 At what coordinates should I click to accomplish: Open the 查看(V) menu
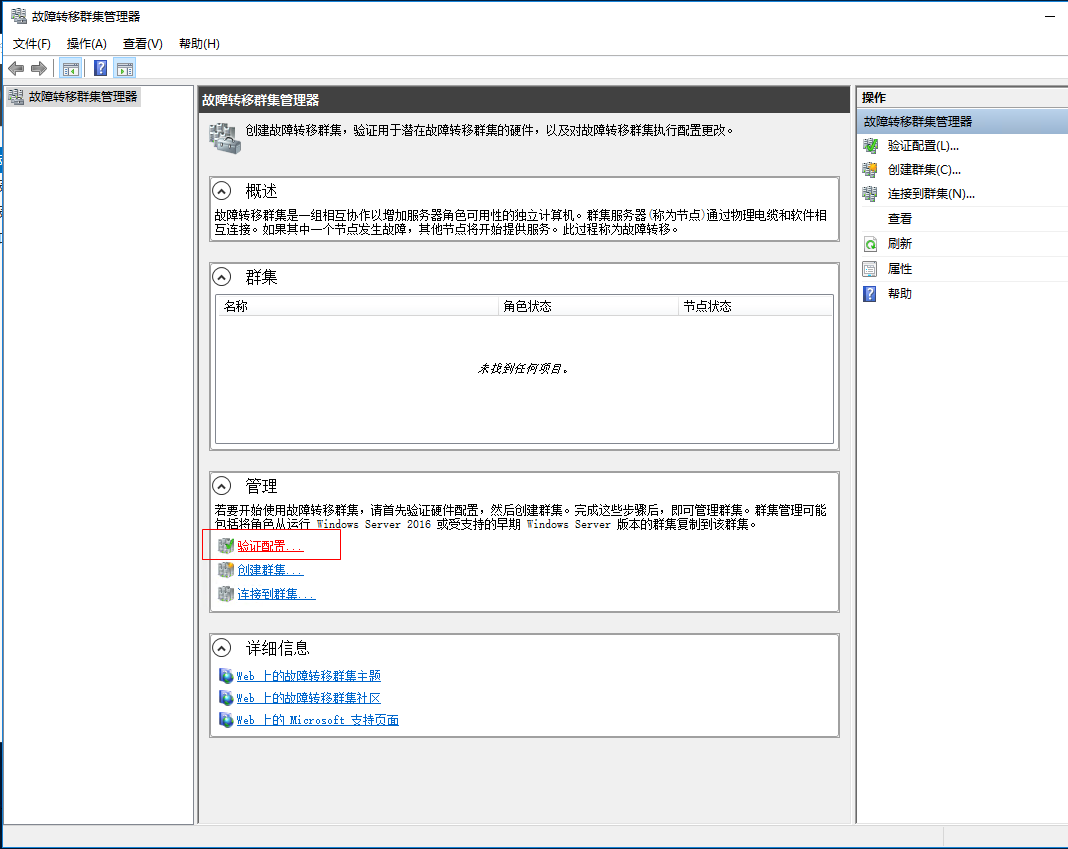pos(142,44)
